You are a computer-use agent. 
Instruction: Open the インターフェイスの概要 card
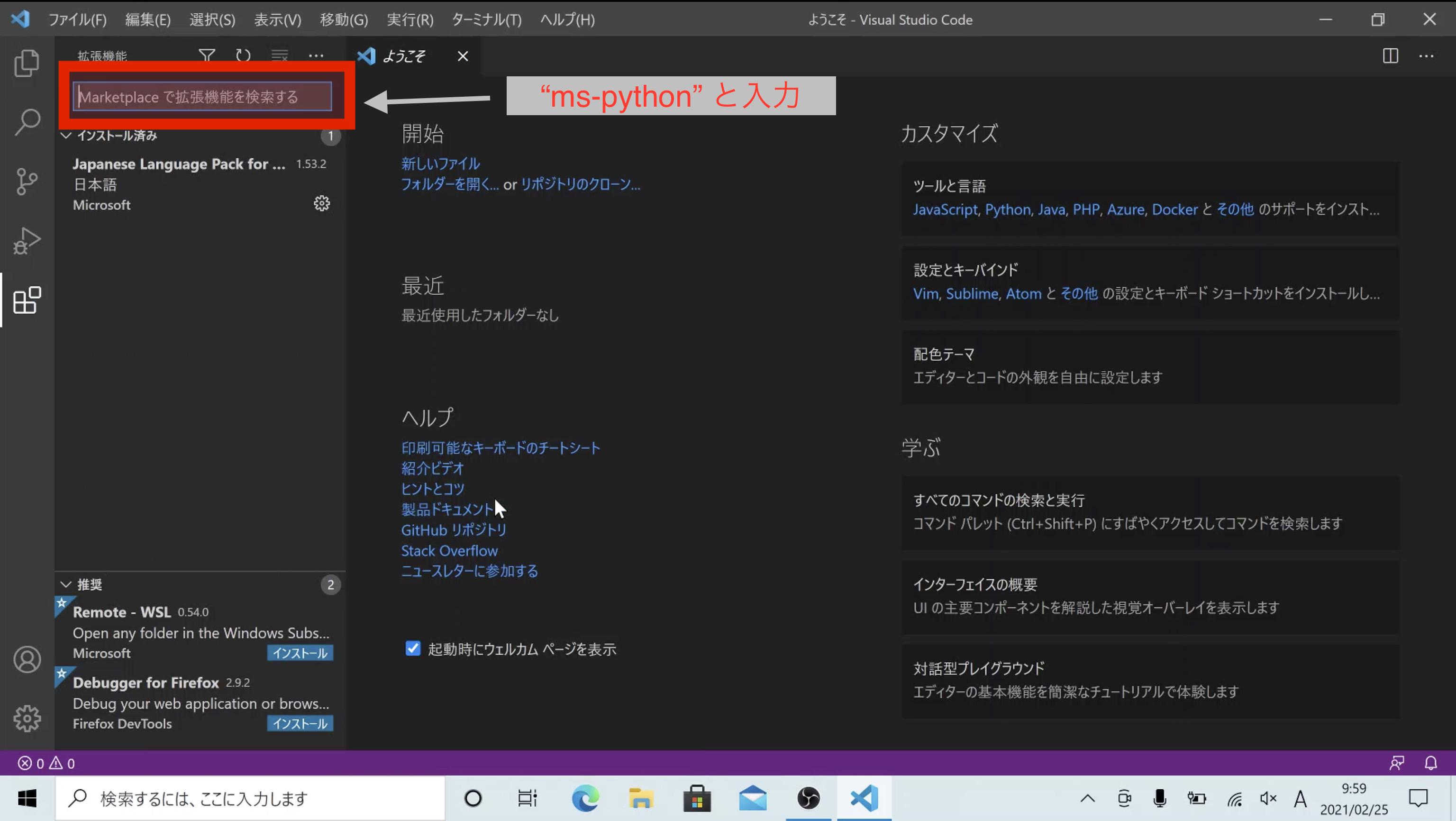pos(1151,596)
